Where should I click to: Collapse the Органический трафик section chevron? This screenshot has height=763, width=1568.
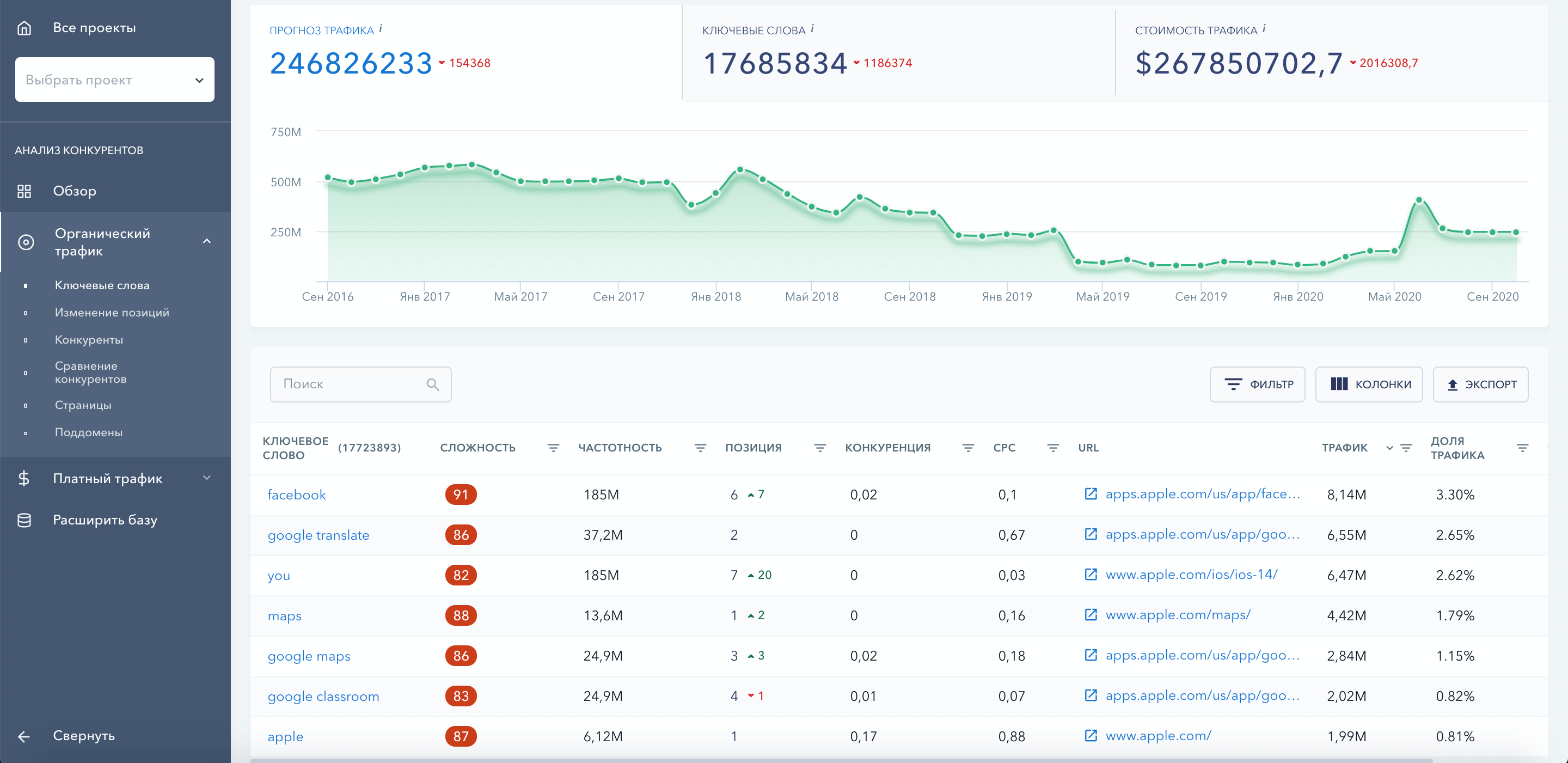click(x=207, y=242)
